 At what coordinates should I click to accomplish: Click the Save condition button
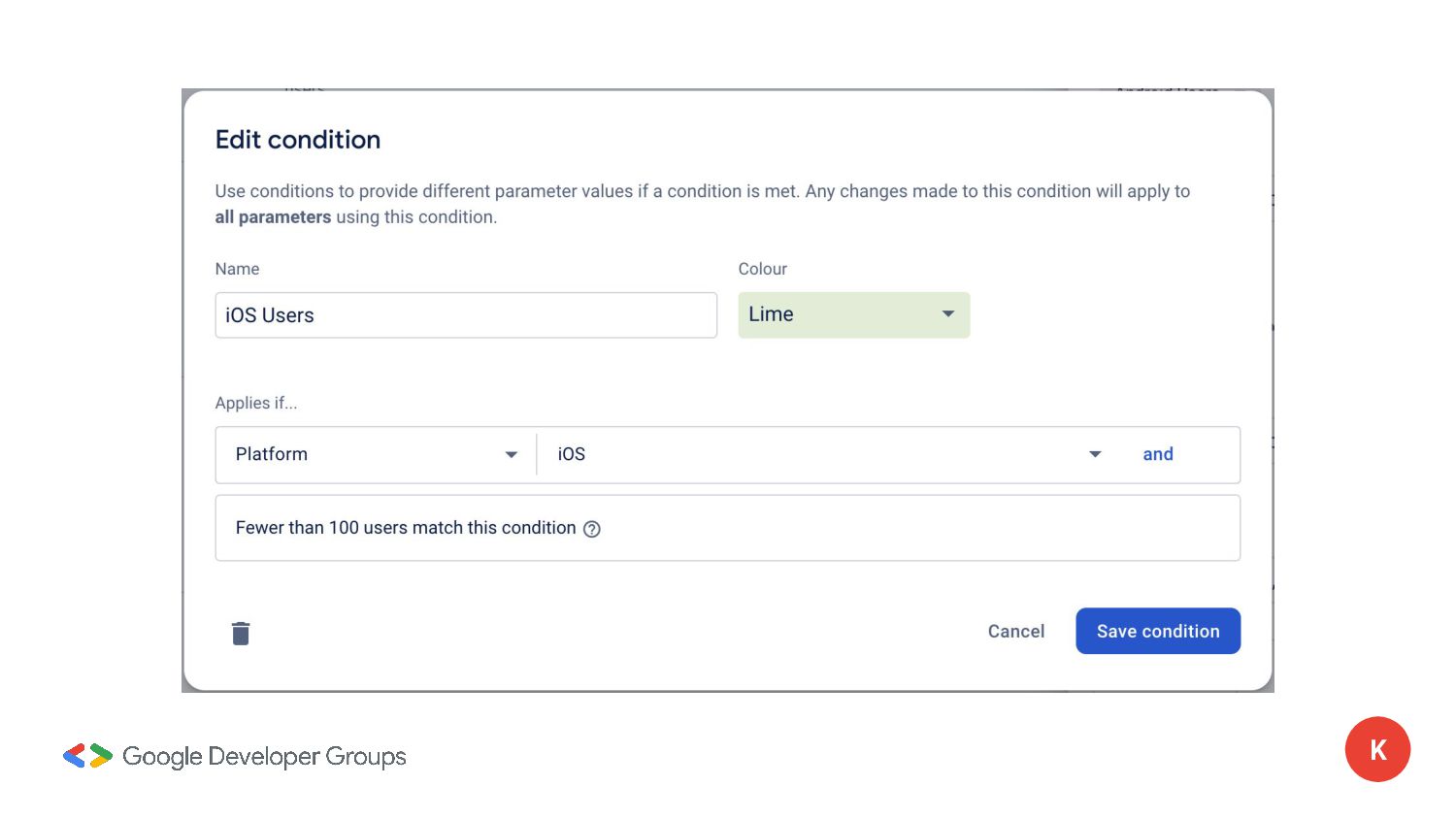pos(1157,631)
